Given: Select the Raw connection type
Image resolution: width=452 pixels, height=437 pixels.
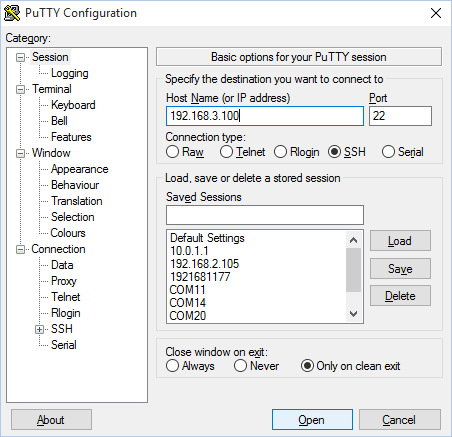Looking at the screenshot, I should [x=172, y=152].
